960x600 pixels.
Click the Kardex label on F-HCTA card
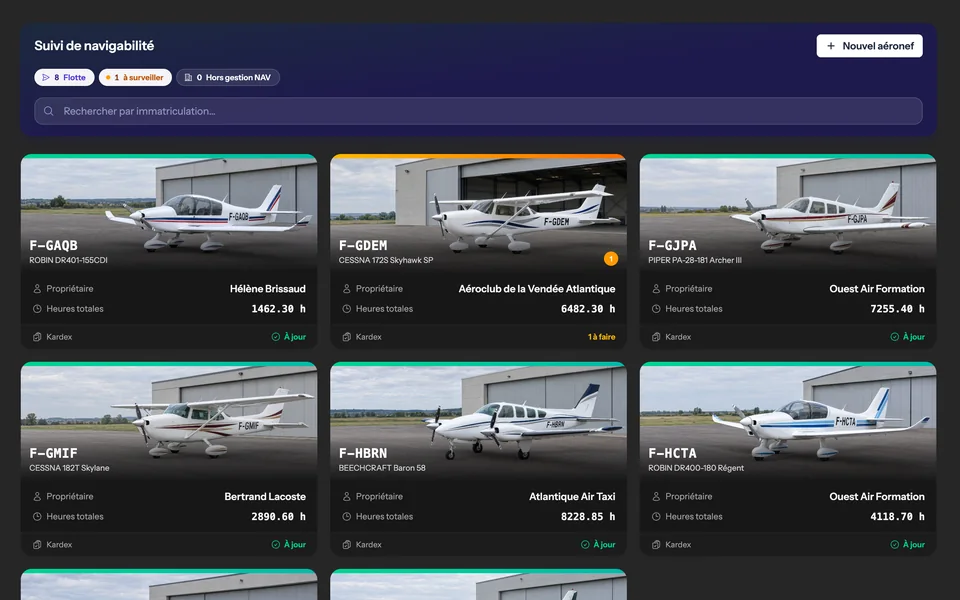[x=678, y=545]
